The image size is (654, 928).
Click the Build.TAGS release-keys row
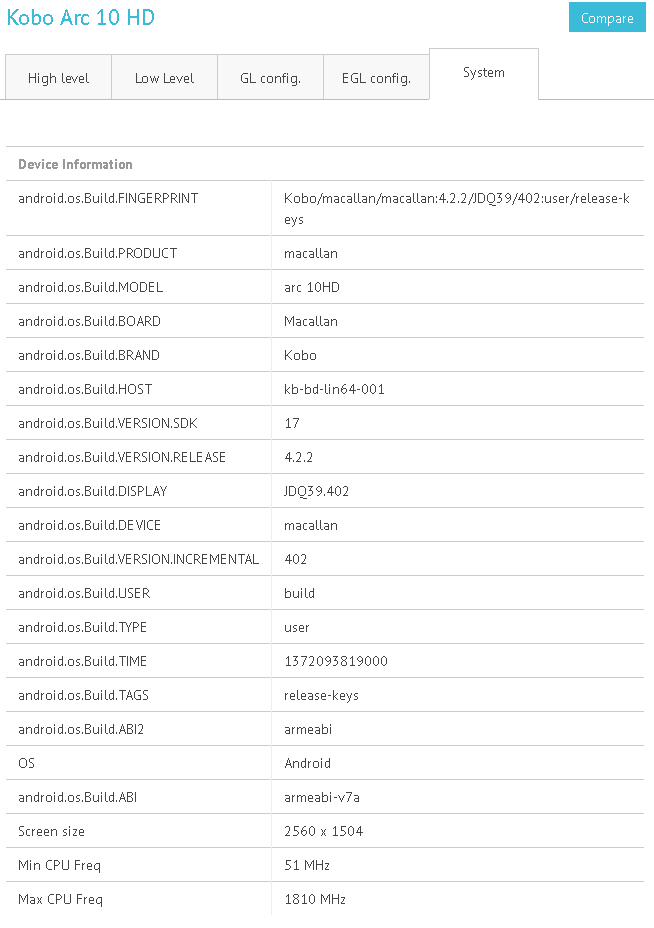[x=319, y=695]
